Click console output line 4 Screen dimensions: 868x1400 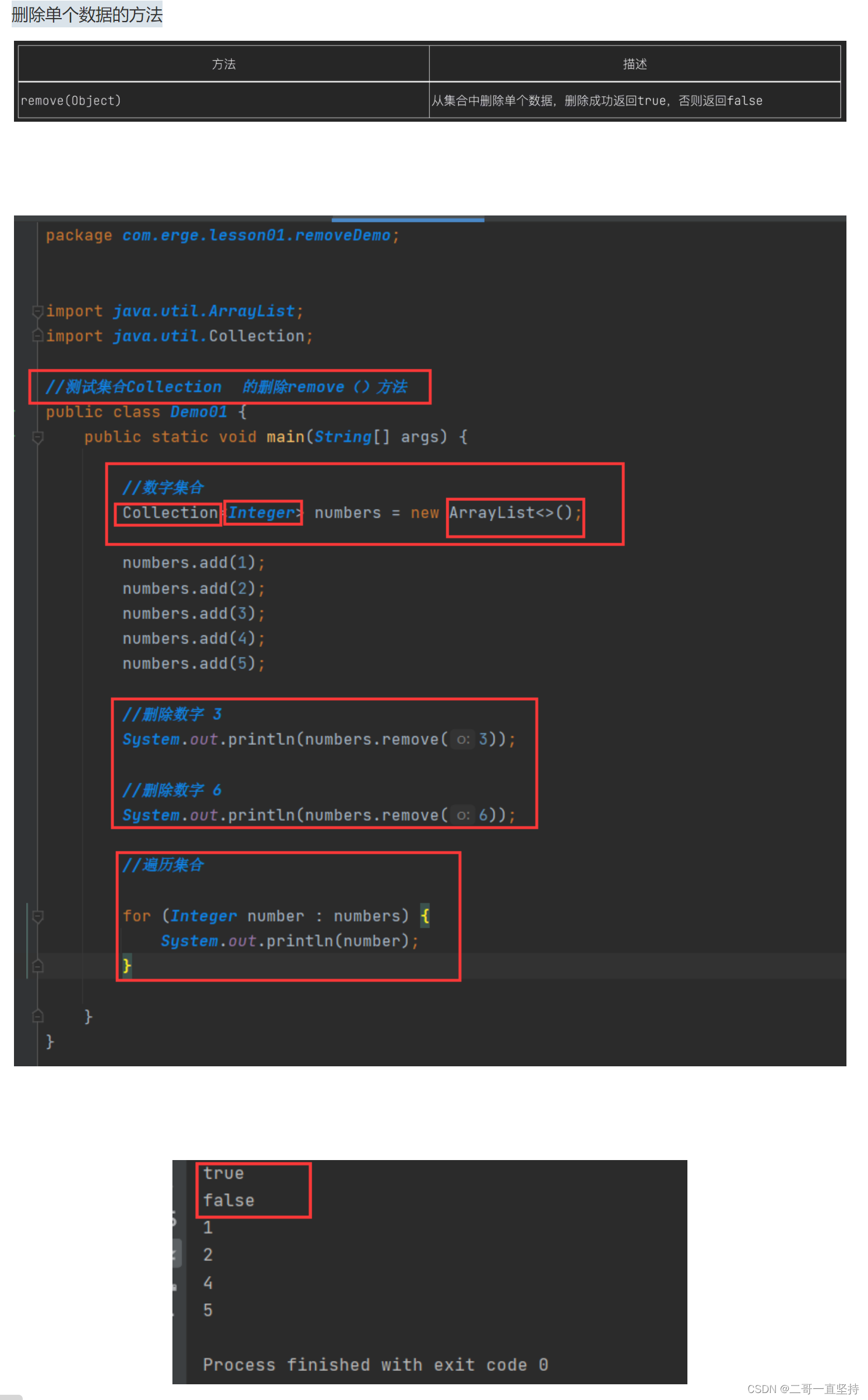point(208,1282)
